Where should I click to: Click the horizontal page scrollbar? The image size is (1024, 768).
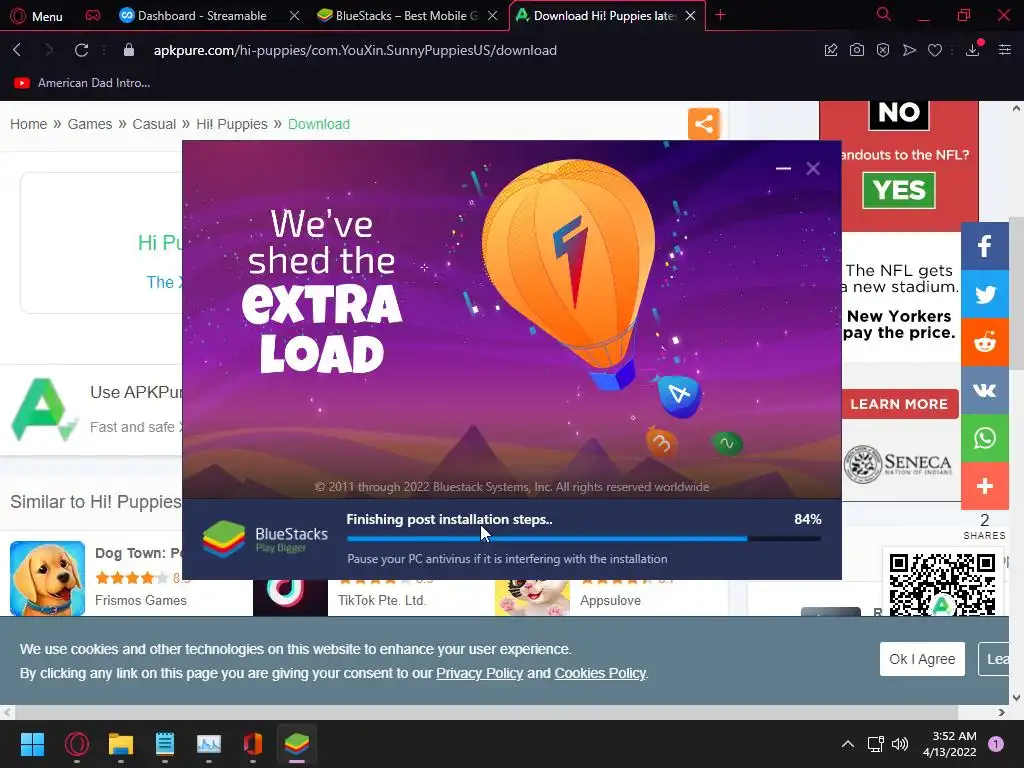click(x=486, y=712)
